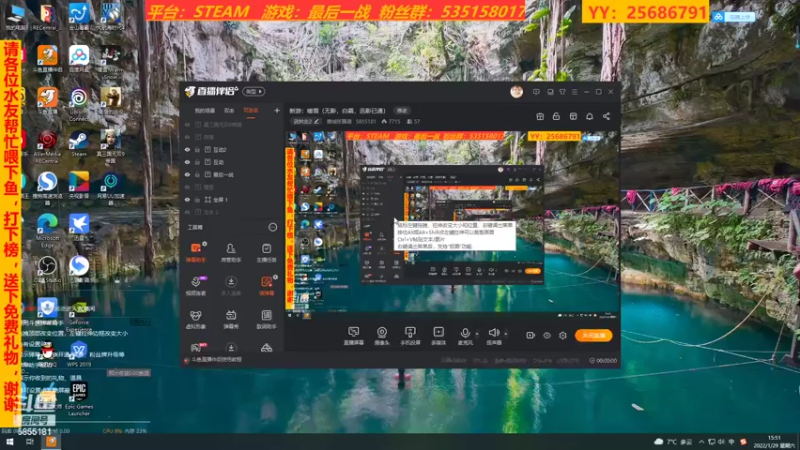Open the highlighted orange tool in second toolbox row

click(266, 286)
